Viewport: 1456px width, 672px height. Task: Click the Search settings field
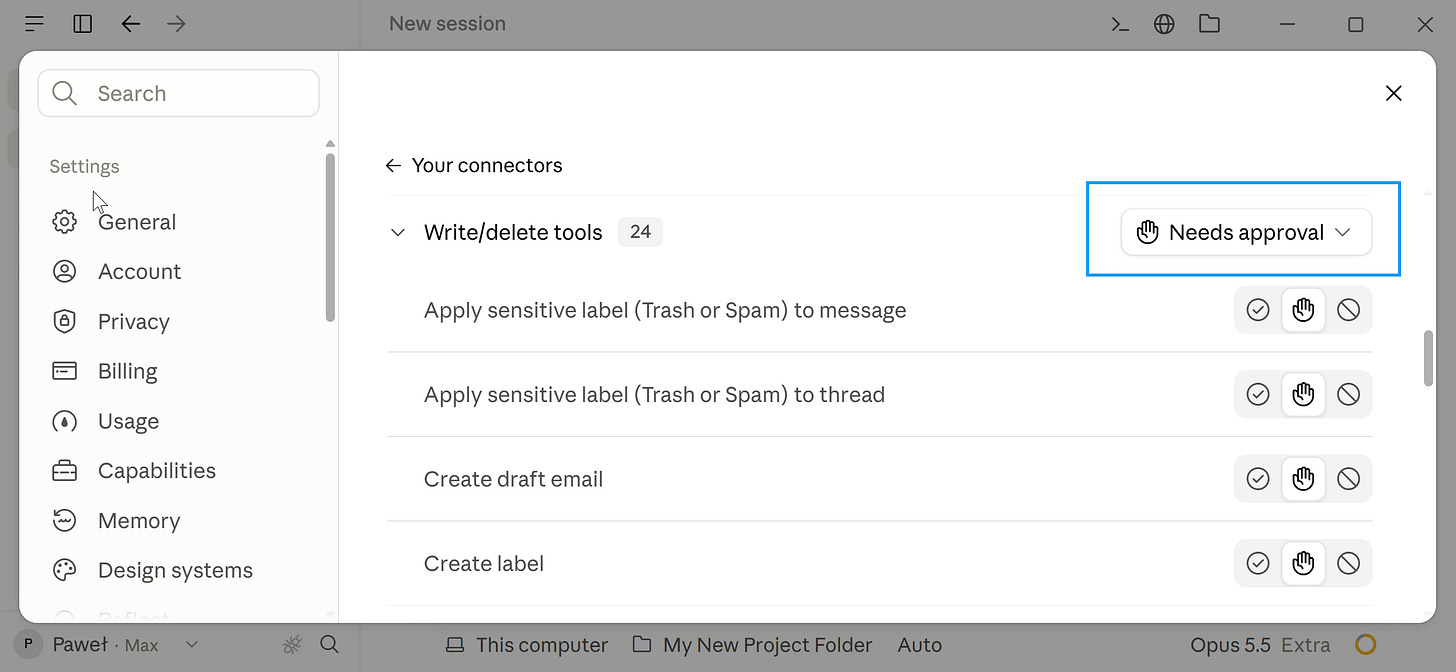coord(179,93)
